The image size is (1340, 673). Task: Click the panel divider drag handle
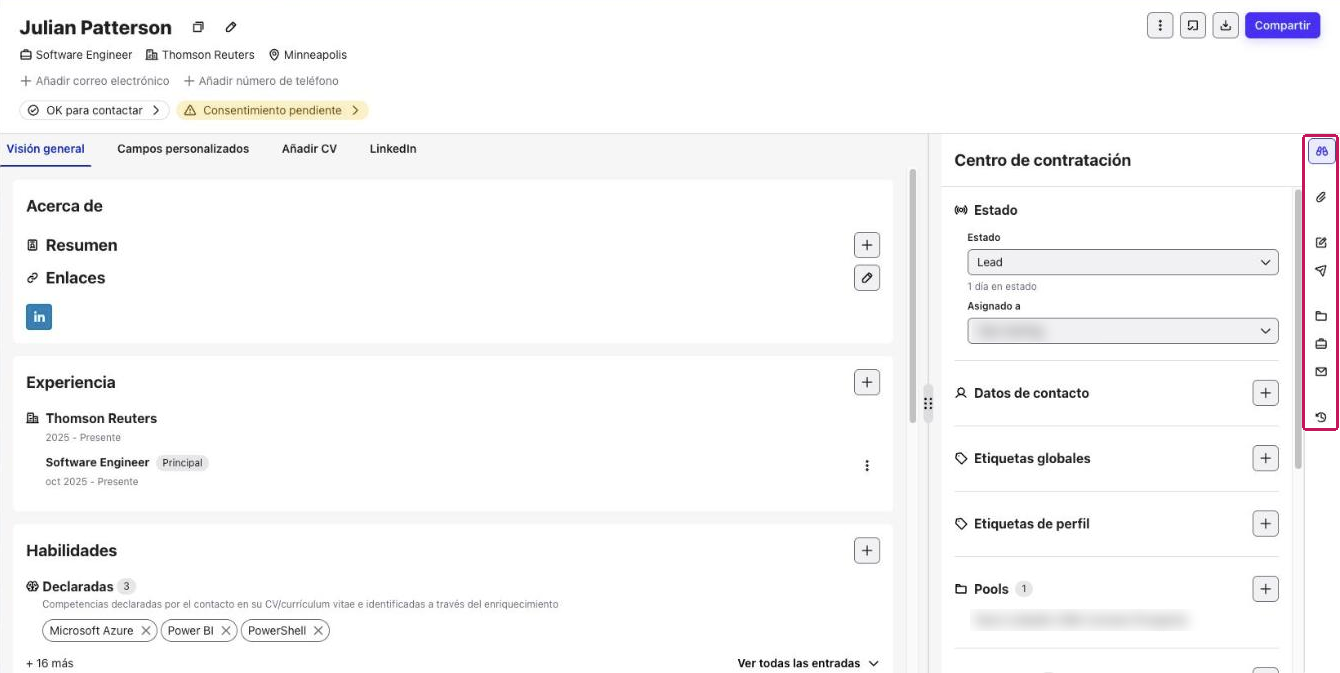(928, 404)
